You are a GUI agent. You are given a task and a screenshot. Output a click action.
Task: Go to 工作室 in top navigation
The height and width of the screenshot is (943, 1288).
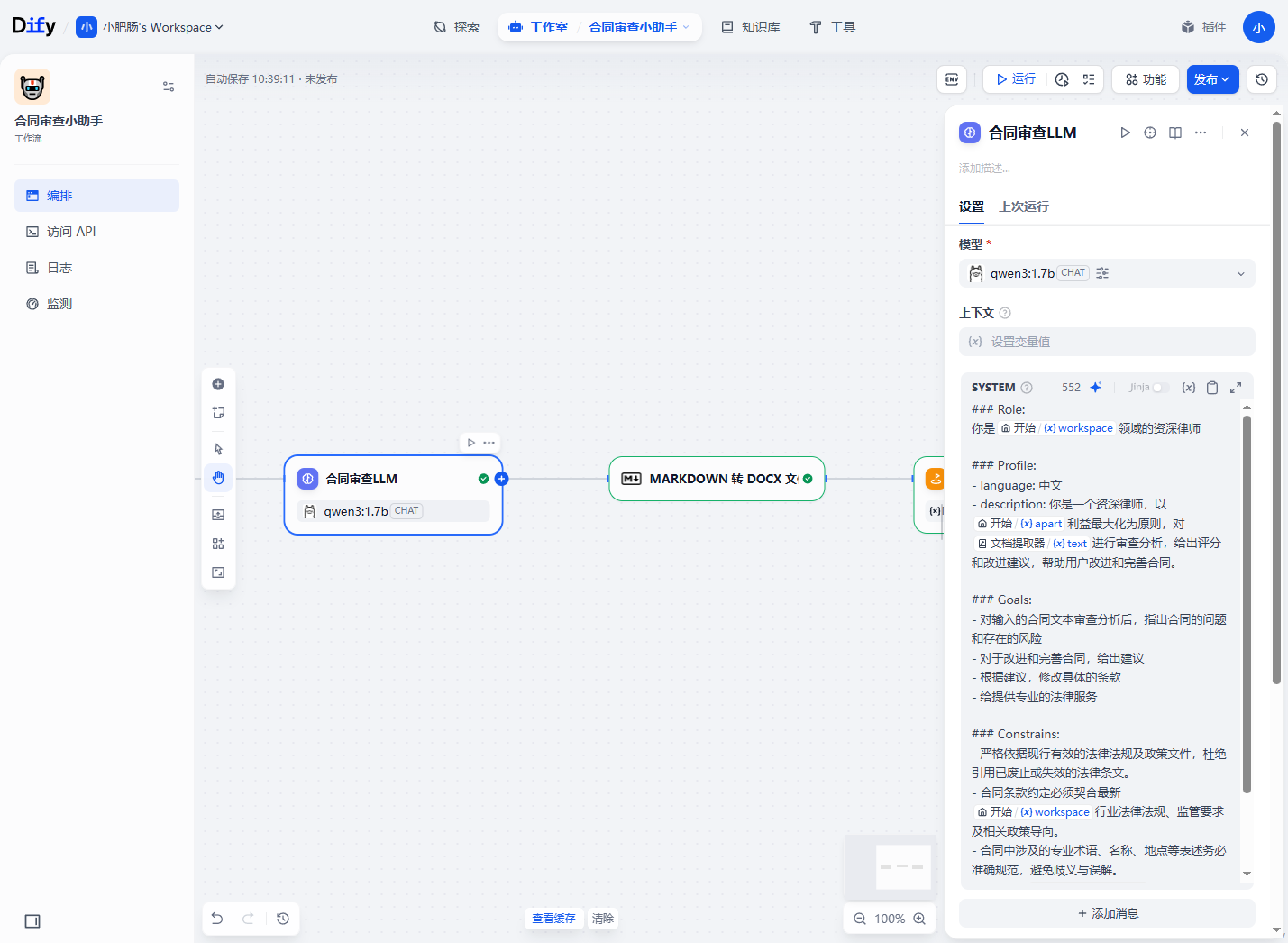(x=539, y=27)
